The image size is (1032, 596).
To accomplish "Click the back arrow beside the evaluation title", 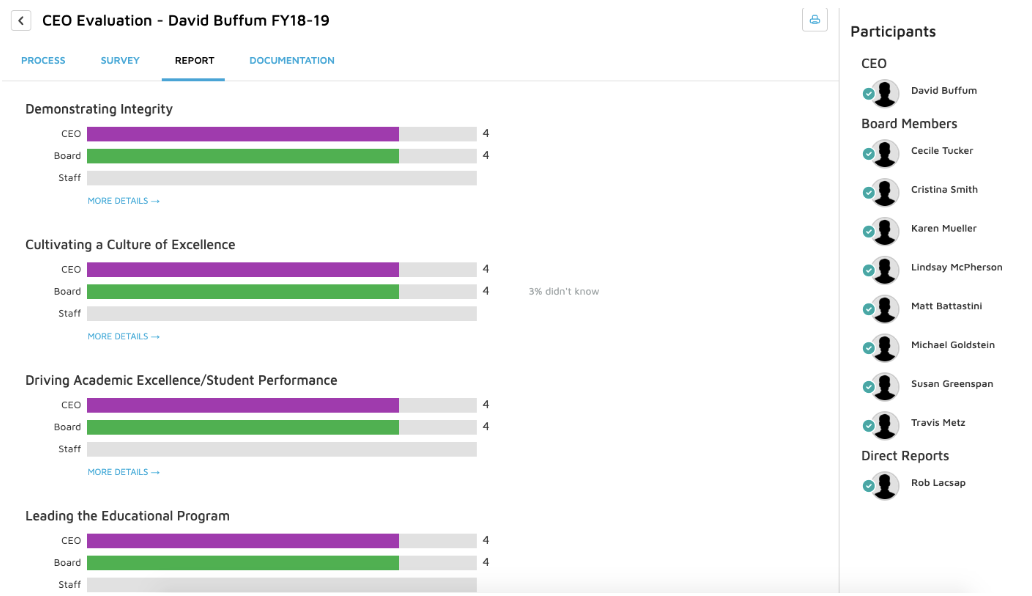I will coord(21,20).
